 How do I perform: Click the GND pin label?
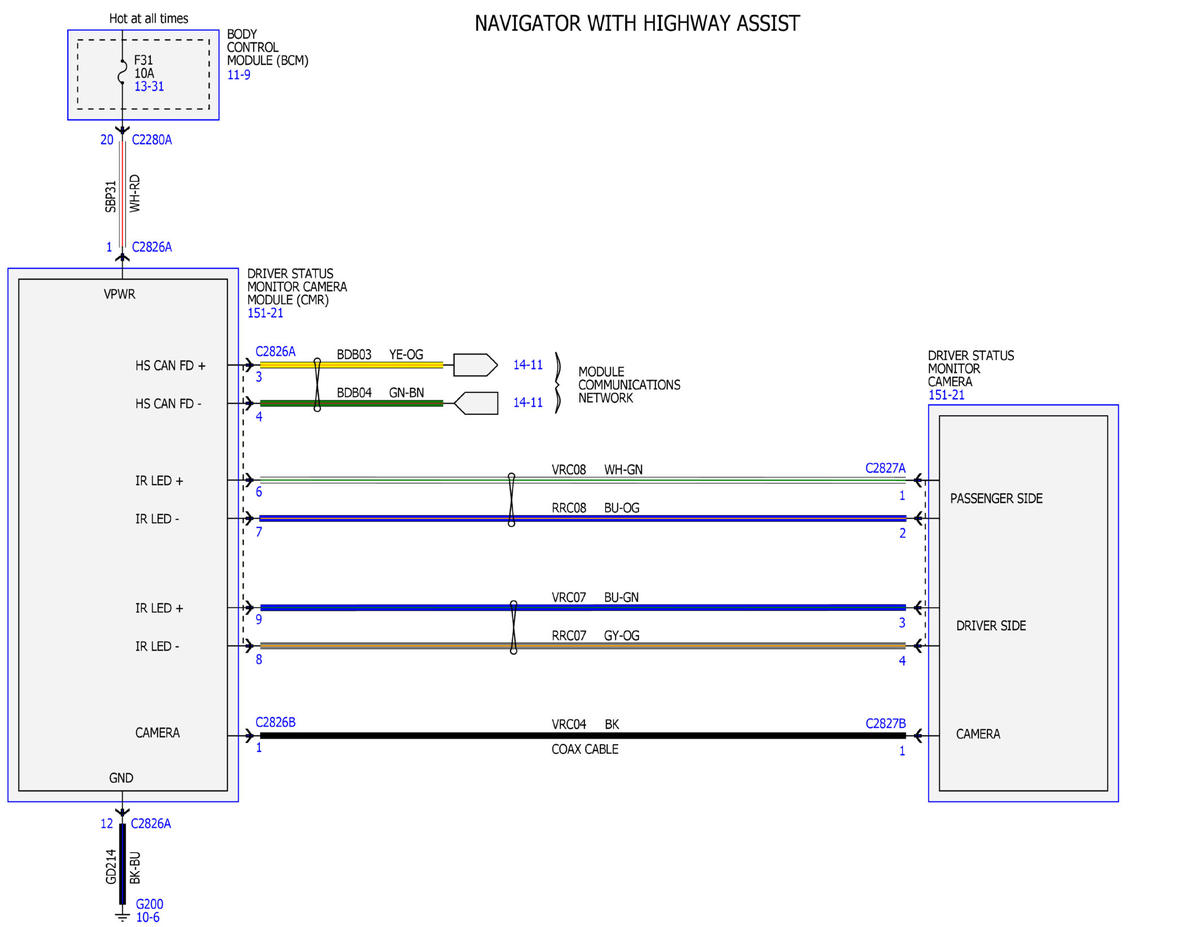(x=121, y=778)
